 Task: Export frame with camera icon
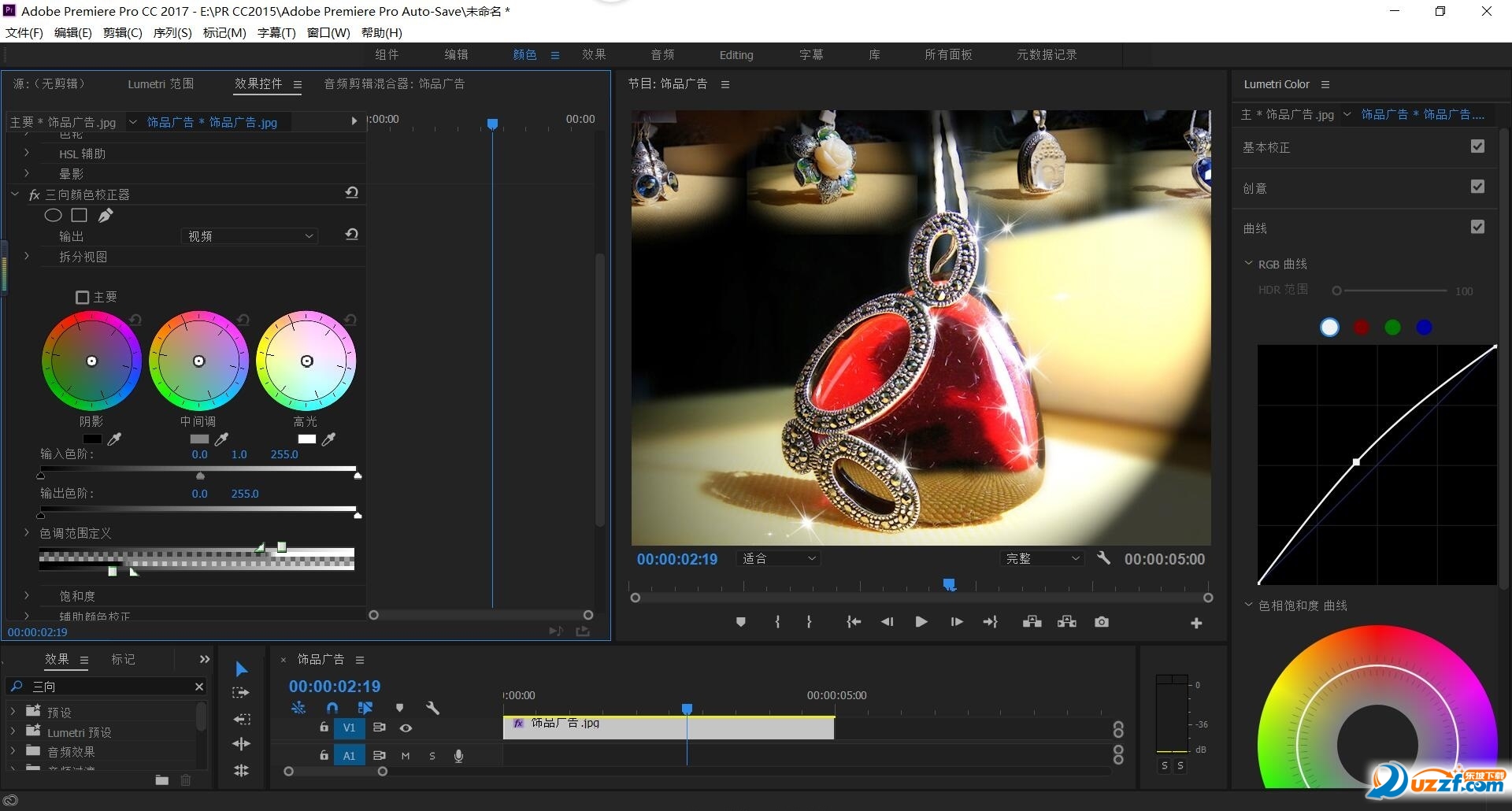[x=1102, y=622]
